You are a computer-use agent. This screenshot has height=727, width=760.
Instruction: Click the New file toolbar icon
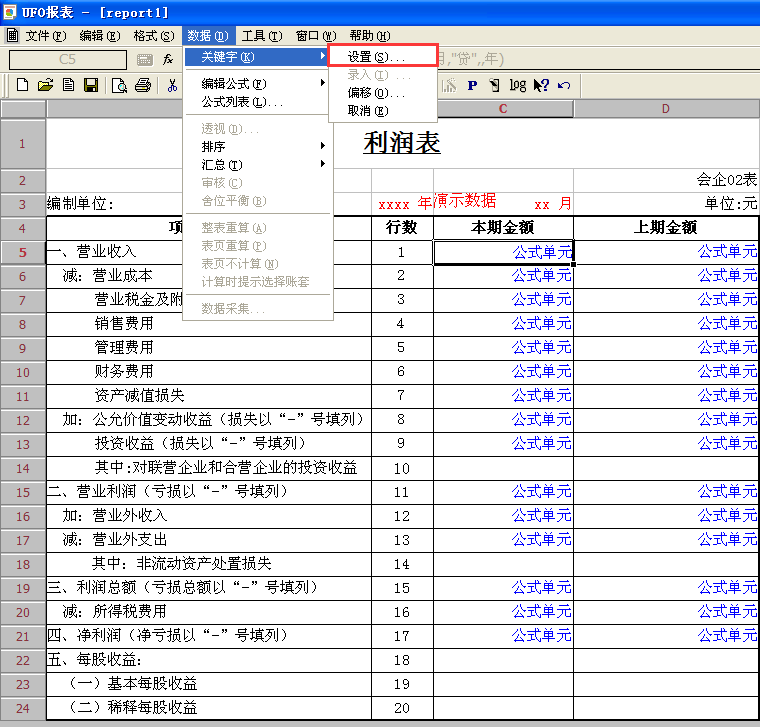[x=21, y=86]
